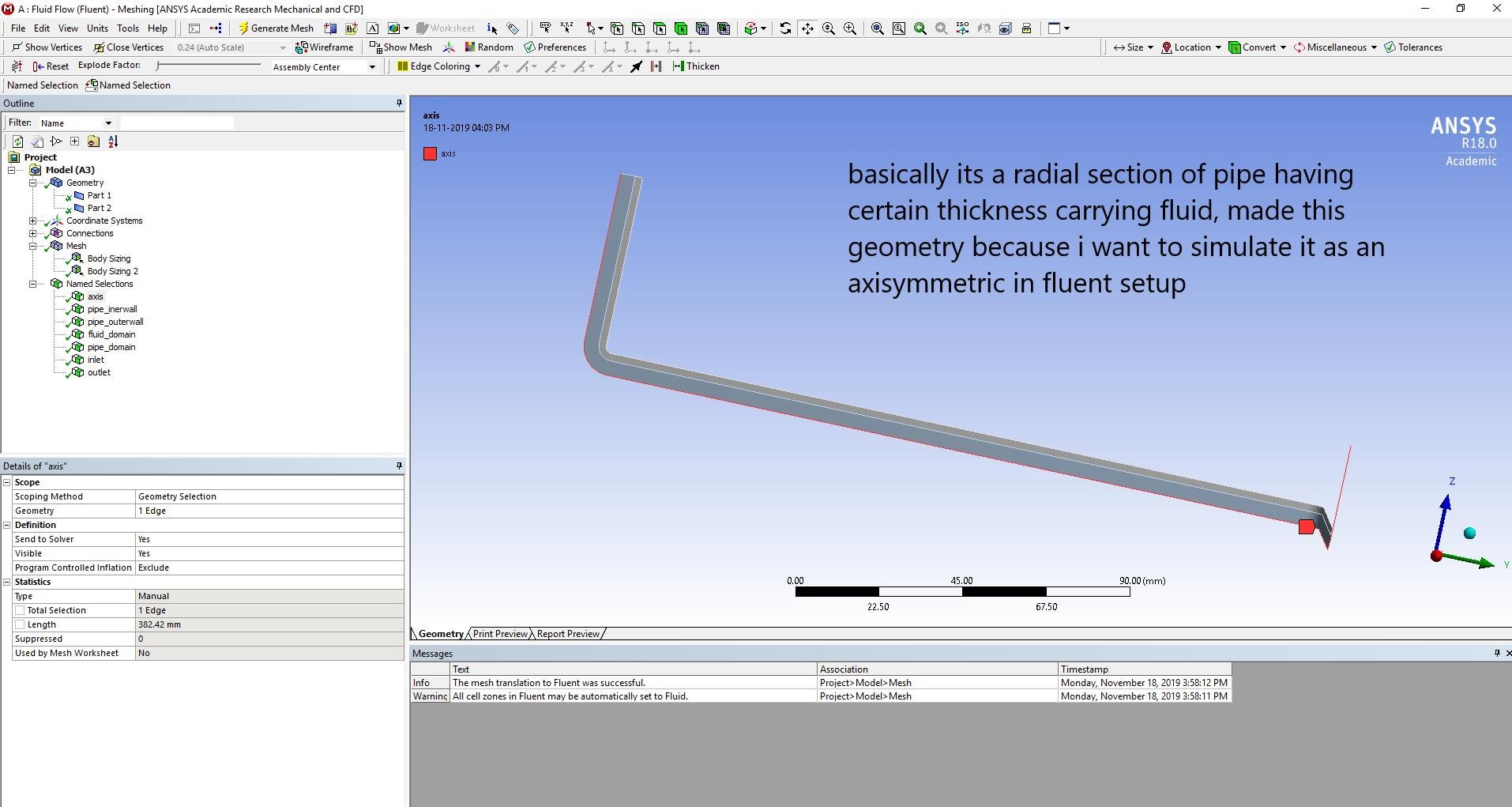Click the Preferences button

(555, 47)
